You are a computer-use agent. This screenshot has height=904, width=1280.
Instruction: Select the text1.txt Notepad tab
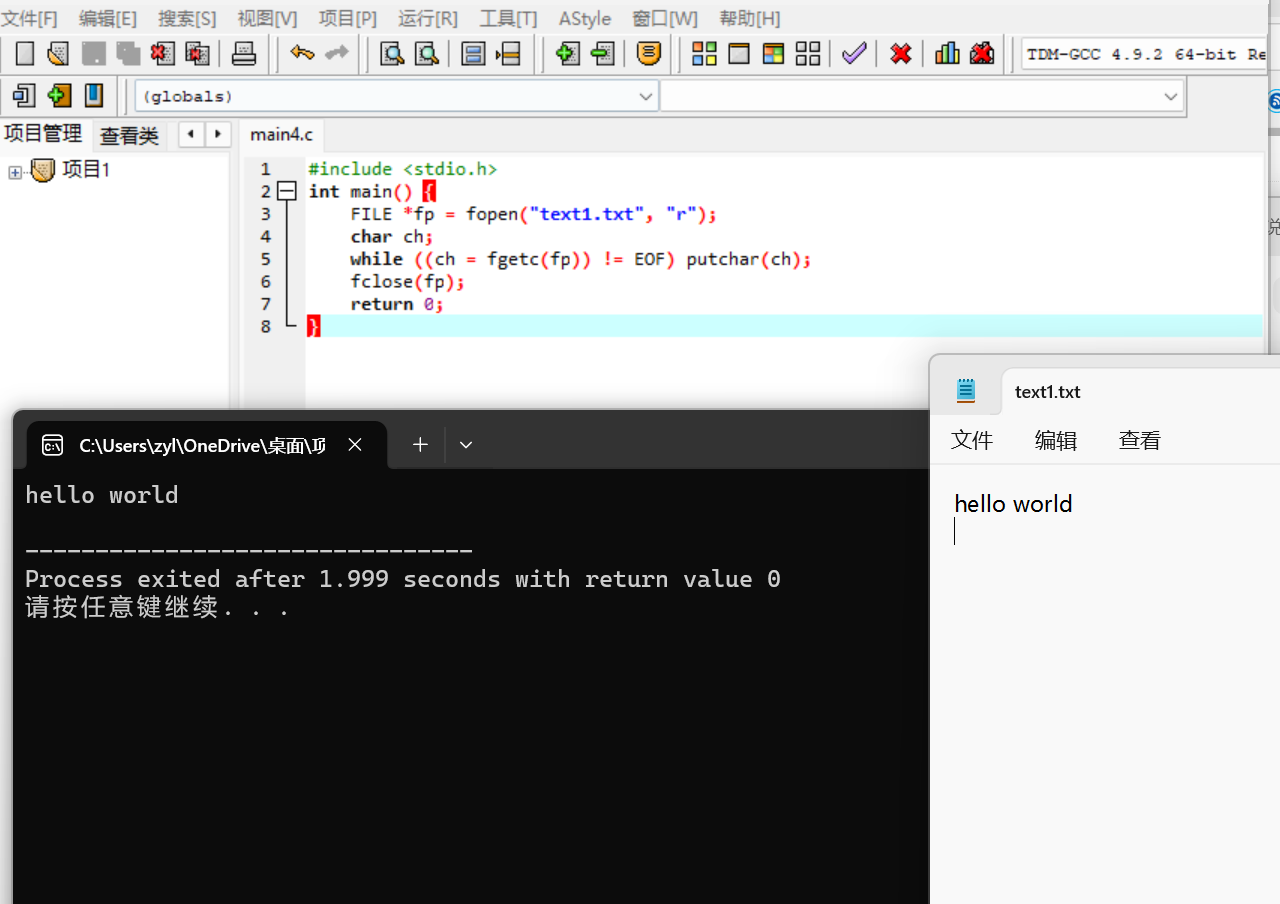1047,391
